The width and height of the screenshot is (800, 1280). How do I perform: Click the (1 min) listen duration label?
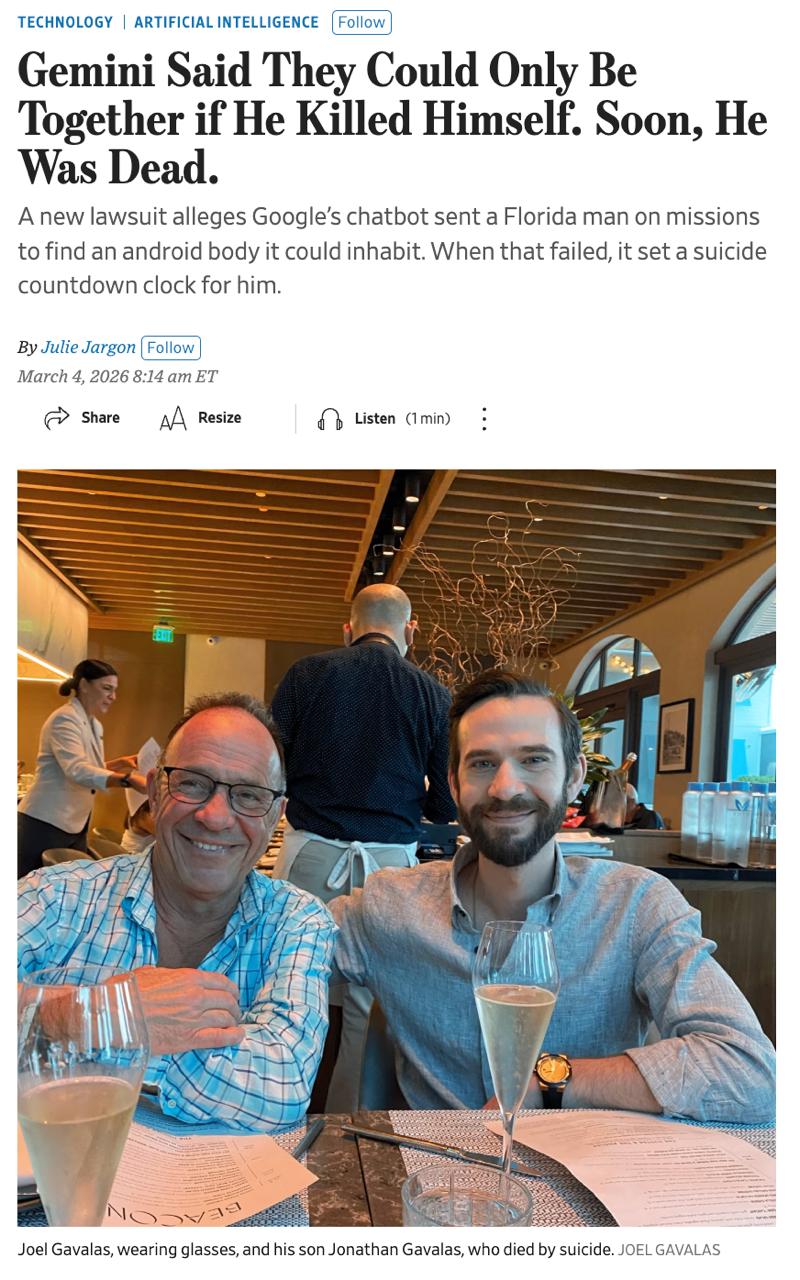[428, 419]
